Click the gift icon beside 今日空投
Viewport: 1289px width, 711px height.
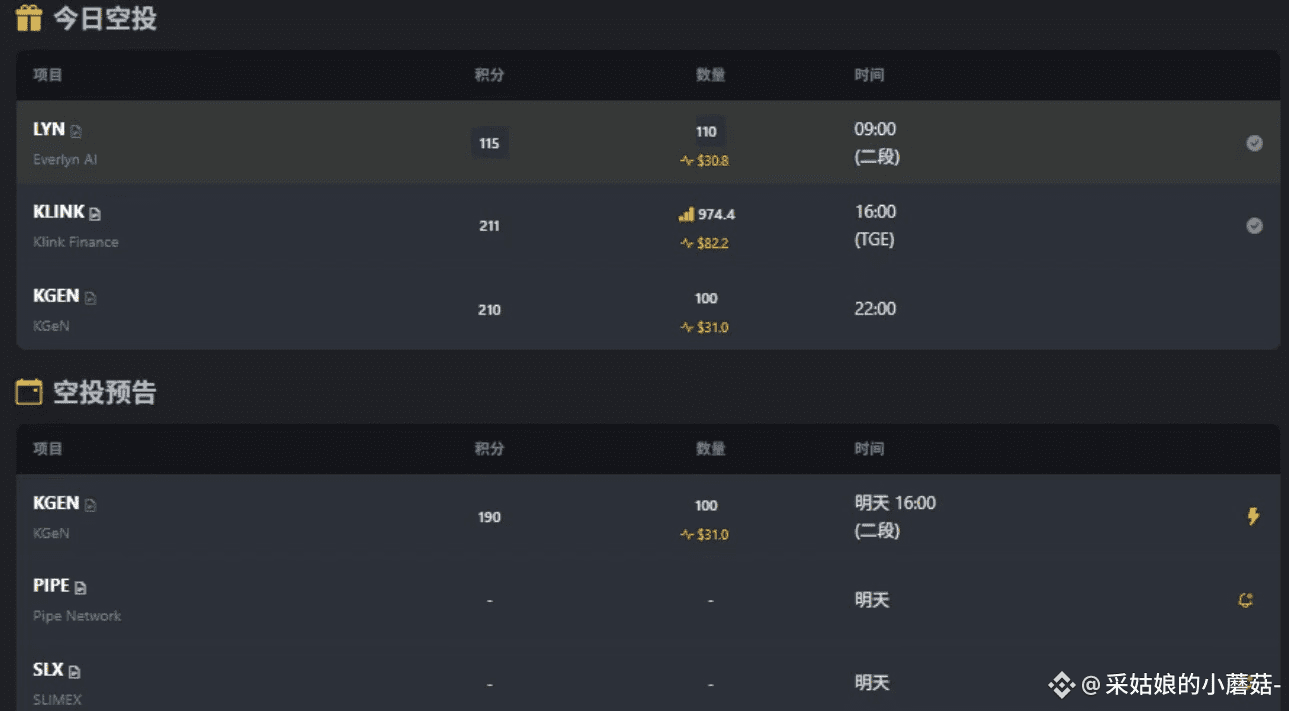29,18
